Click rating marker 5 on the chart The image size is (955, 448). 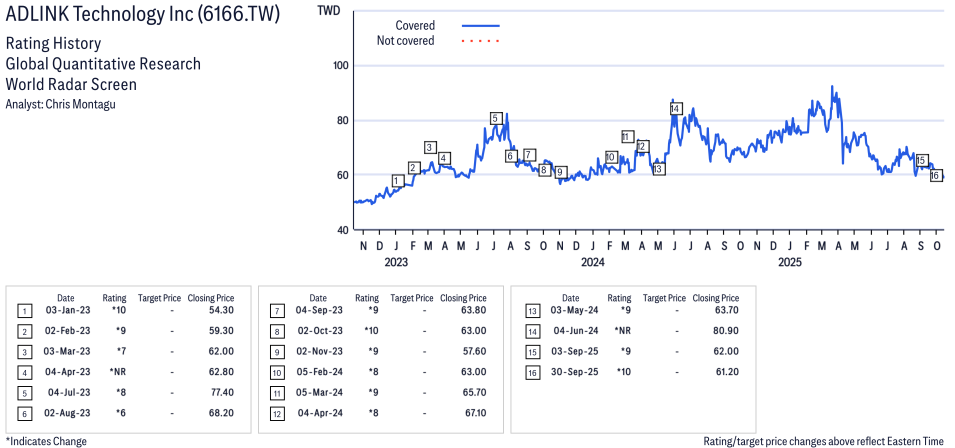pyautogui.click(x=495, y=119)
